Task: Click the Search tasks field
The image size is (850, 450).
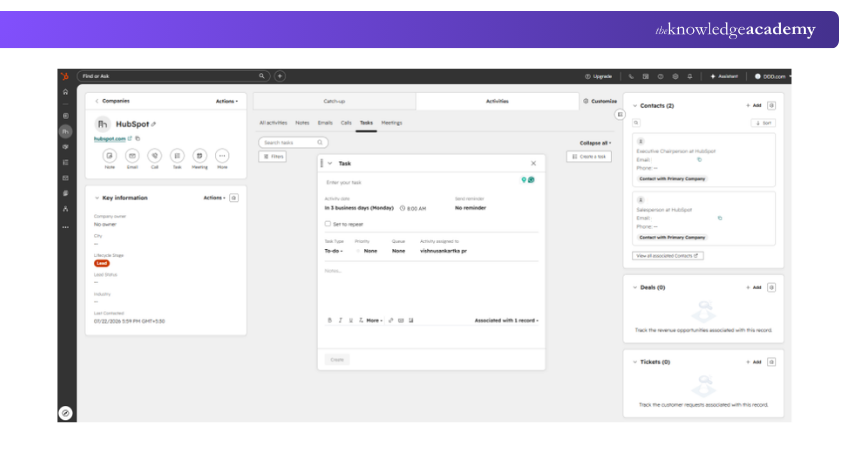Action: [x=293, y=143]
